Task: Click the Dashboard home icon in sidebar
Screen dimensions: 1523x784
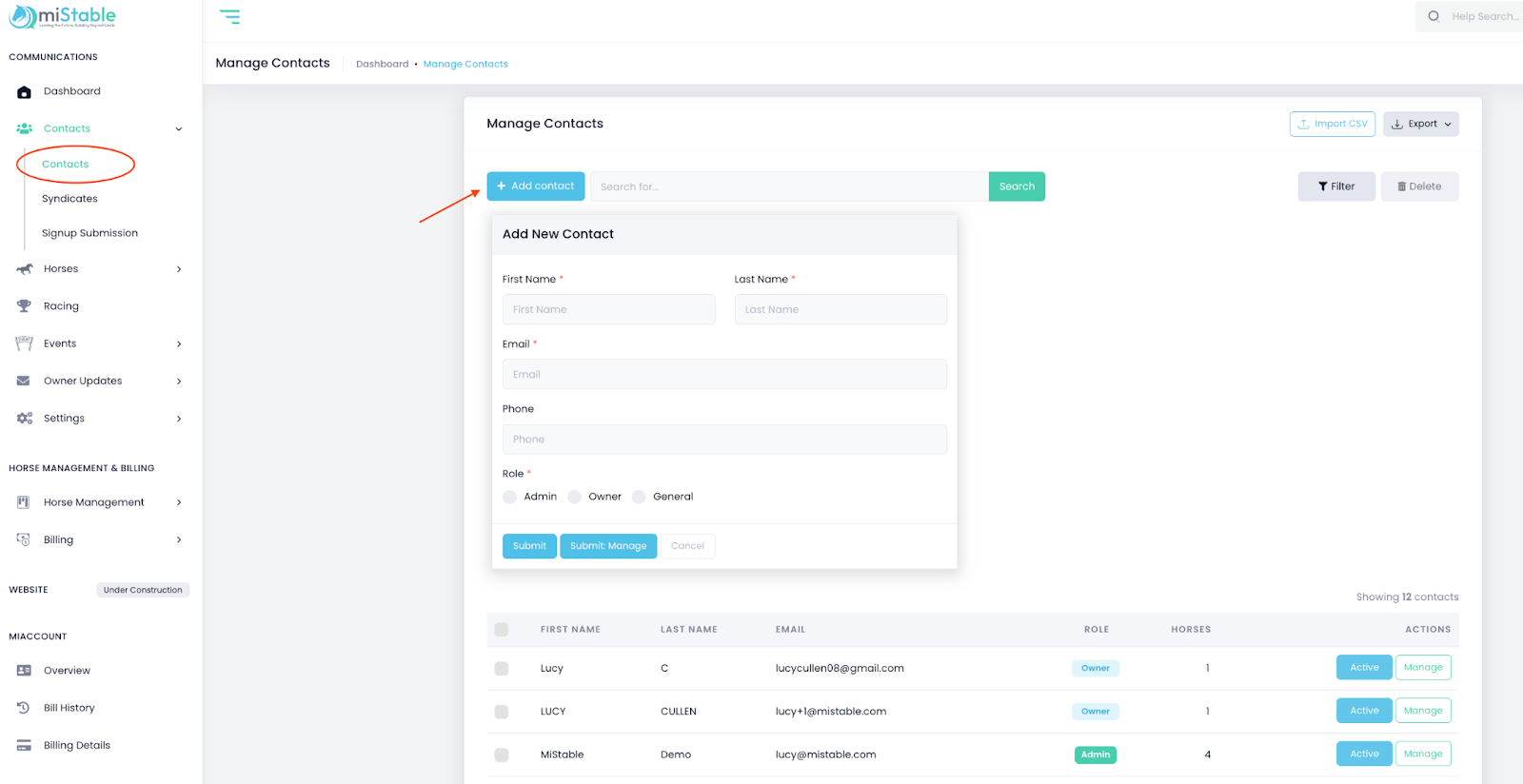Action: [x=24, y=92]
